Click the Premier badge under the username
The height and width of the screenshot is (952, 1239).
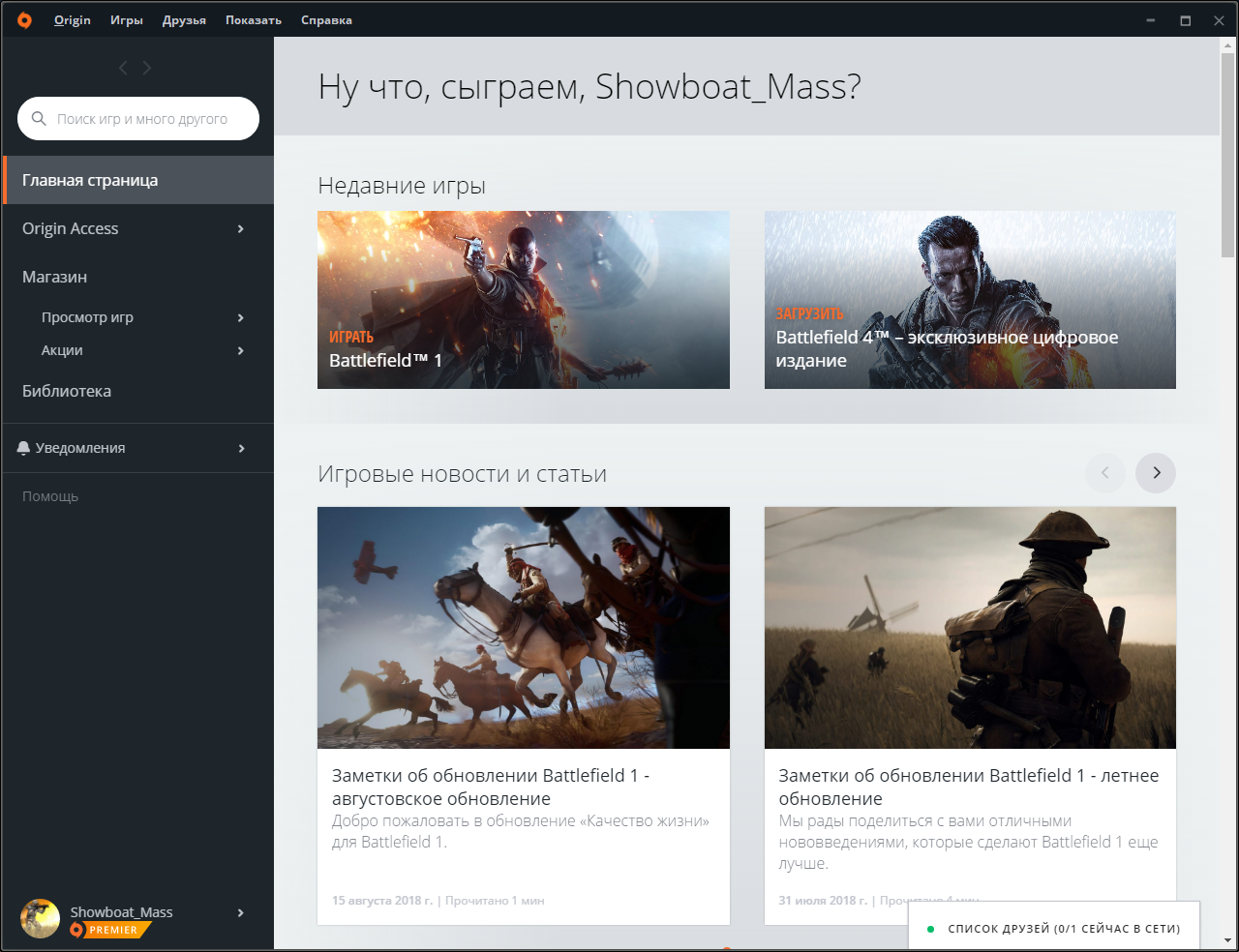point(111,930)
